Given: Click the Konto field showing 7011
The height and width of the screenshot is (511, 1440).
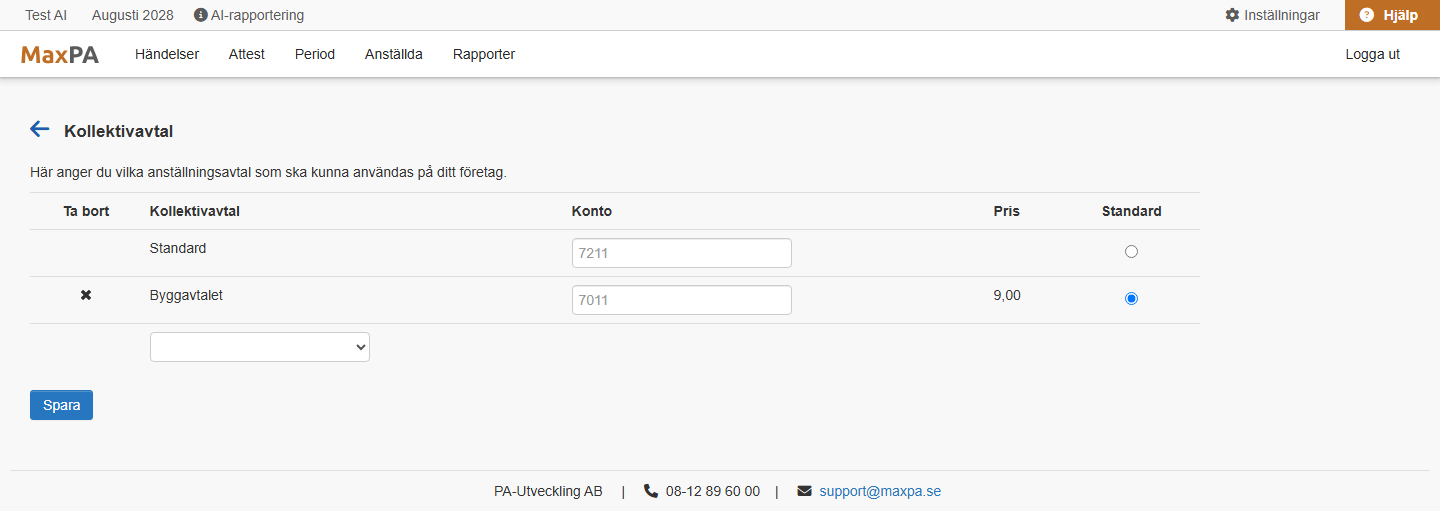Looking at the screenshot, I should [682, 300].
